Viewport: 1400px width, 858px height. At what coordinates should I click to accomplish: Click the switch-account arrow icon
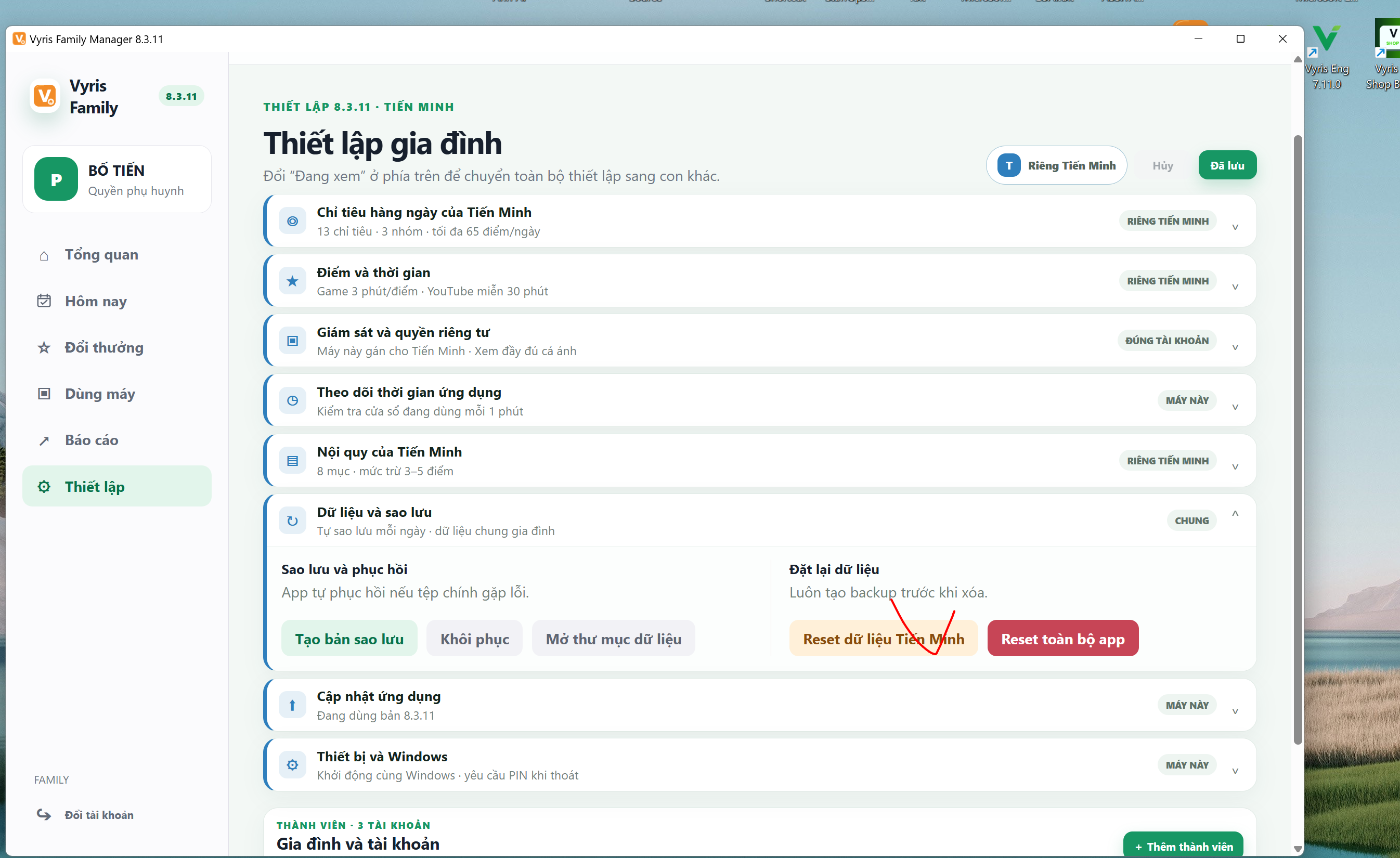tap(44, 815)
